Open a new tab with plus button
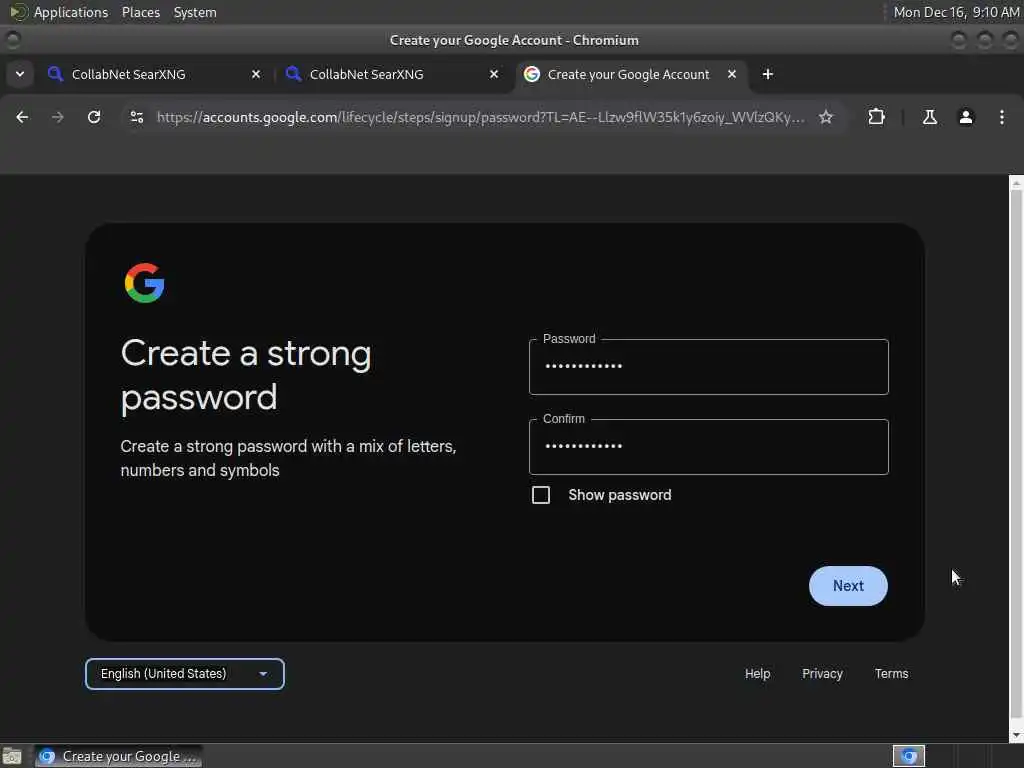This screenshot has height=768, width=1024. click(768, 74)
